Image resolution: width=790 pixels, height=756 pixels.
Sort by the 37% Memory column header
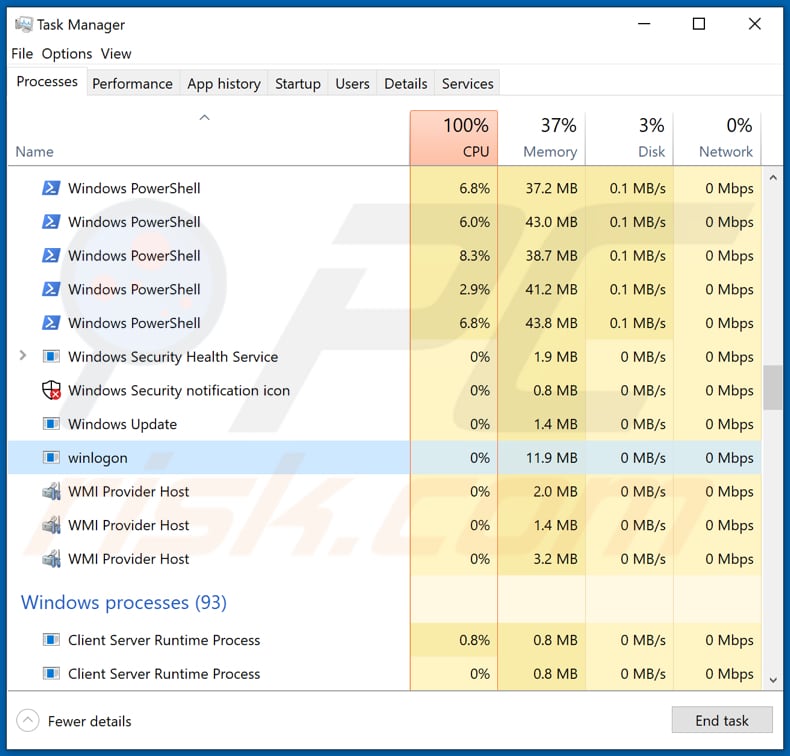(542, 138)
